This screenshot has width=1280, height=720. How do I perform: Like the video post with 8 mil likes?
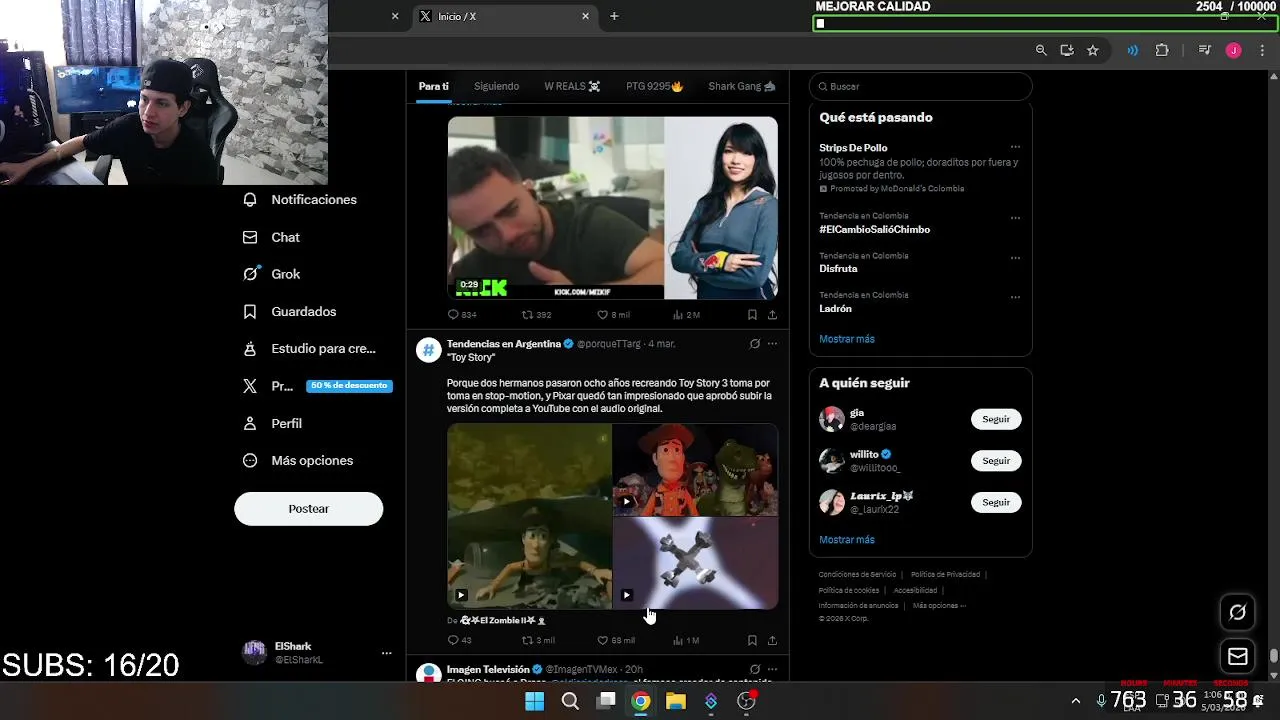coord(603,315)
